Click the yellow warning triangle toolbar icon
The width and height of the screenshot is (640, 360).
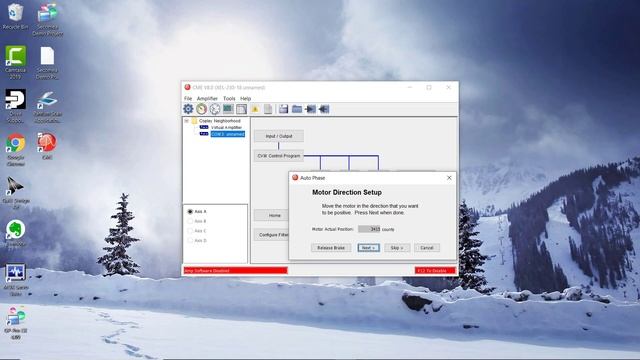click(x=255, y=109)
